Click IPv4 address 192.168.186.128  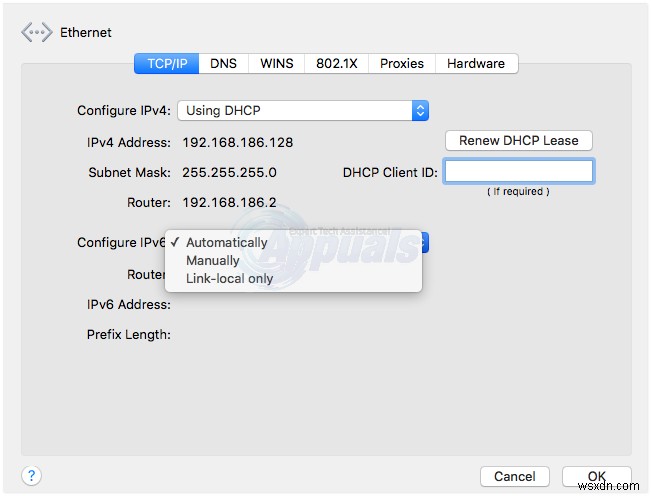pyautogui.click(x=238, y=142)
